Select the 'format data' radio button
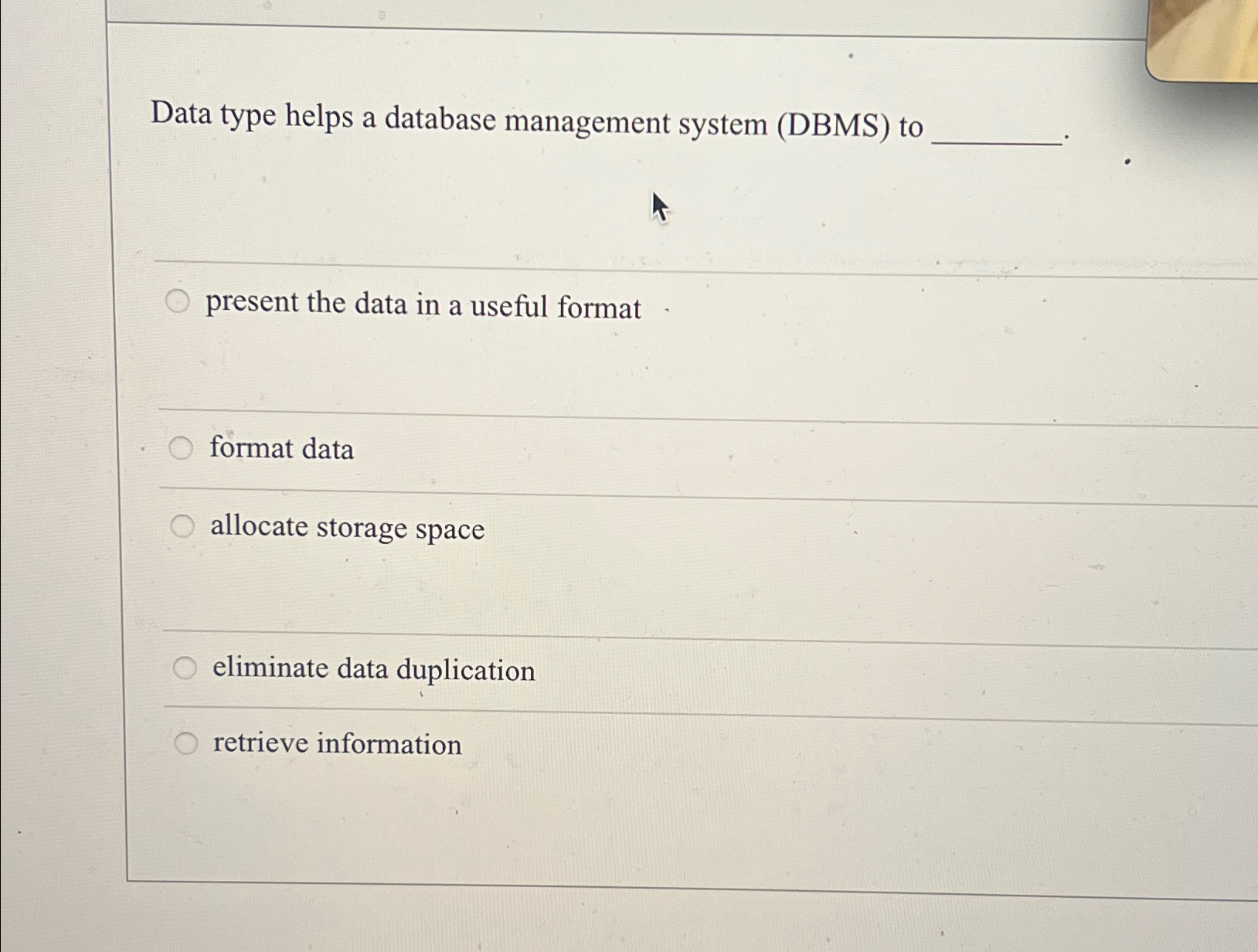 [183, 448]
